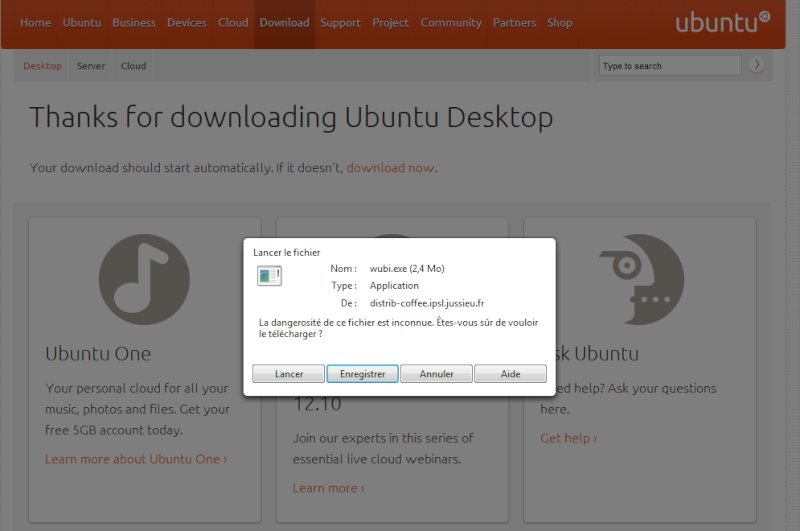Click the wubi.exe application file icon

tap(269, 276)
